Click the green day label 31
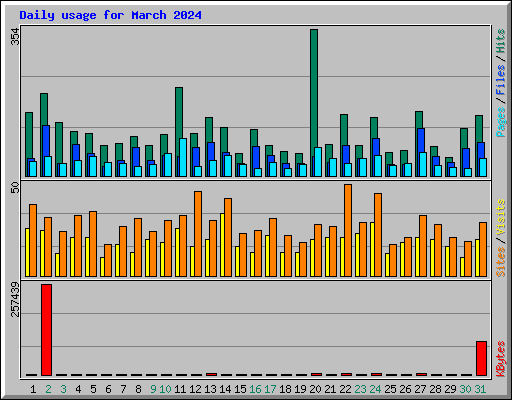 [480, 389]
